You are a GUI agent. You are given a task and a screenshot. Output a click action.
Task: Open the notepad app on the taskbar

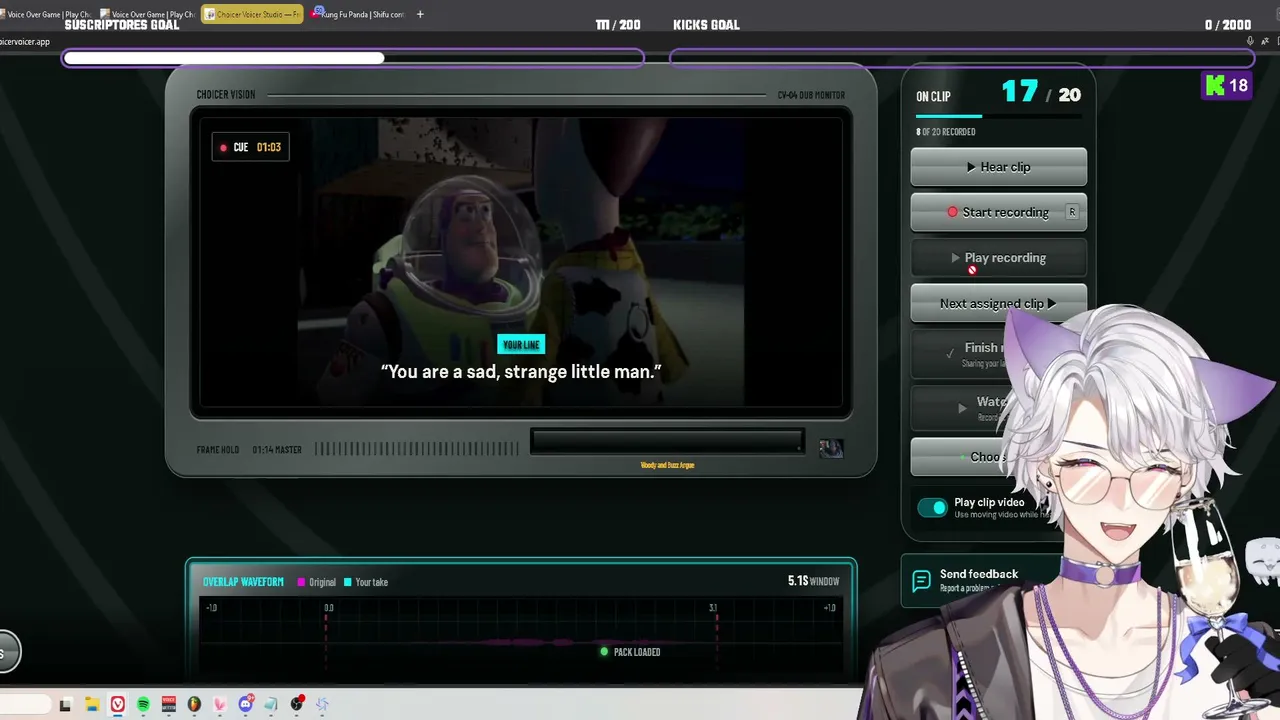[x=271, y=704]
